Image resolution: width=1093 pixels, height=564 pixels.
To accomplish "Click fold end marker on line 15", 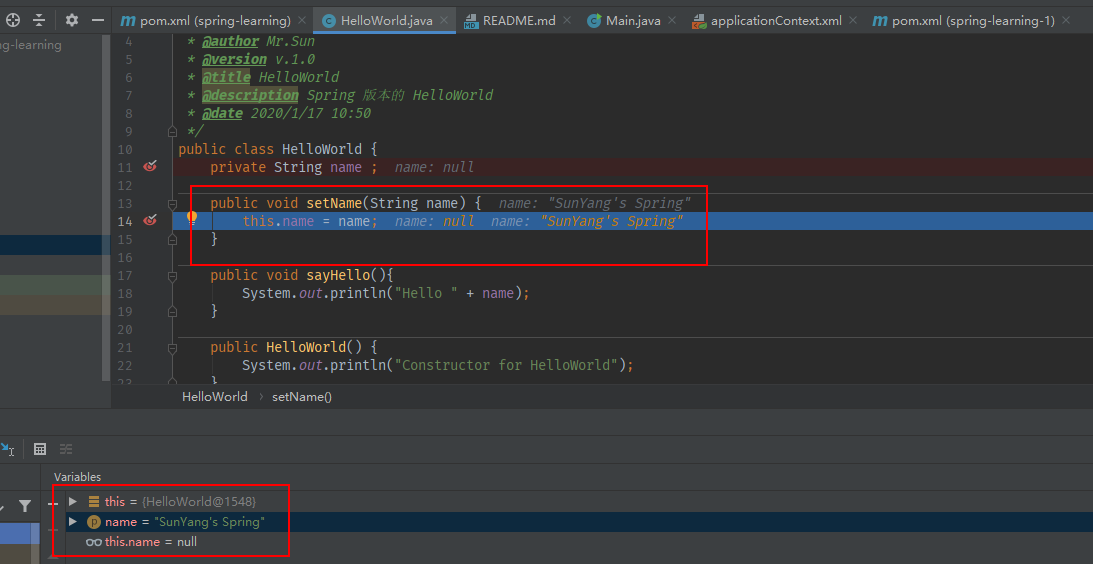I will click(x=172, y=240).
